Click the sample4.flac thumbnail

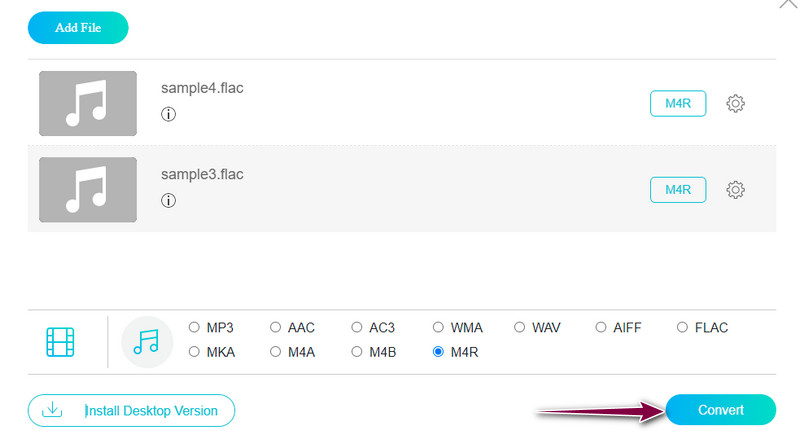88,103
